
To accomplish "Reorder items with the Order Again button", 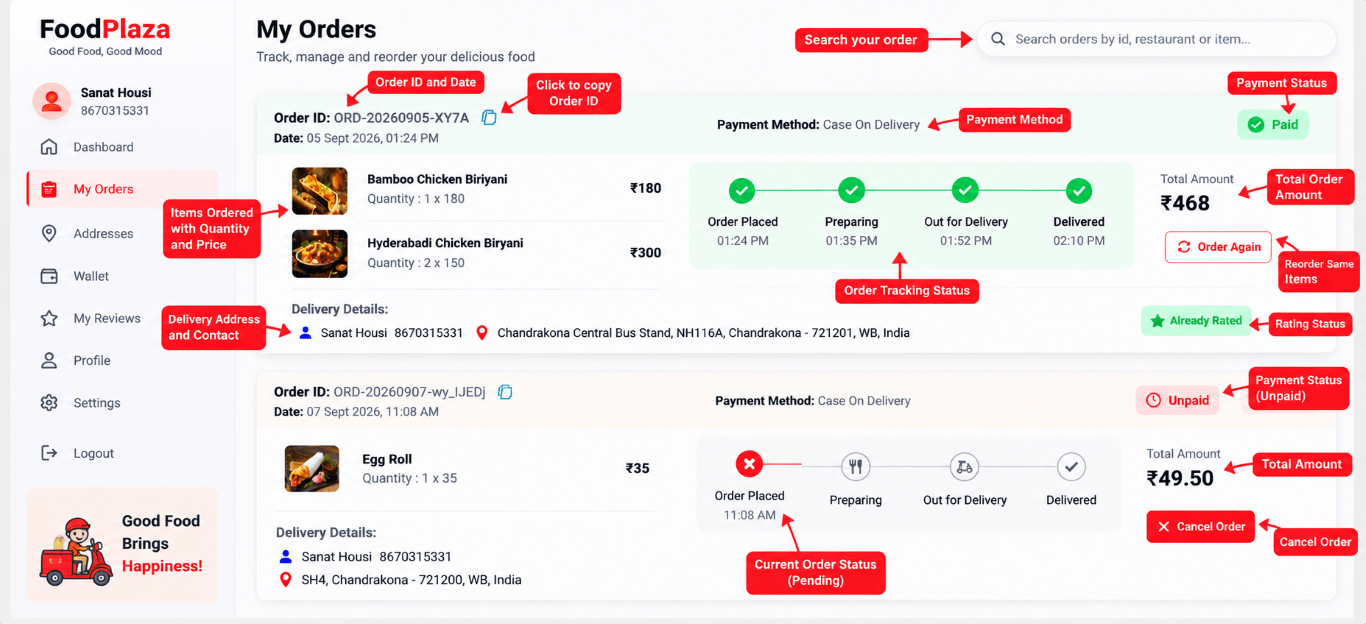I will pos(1218,247).
